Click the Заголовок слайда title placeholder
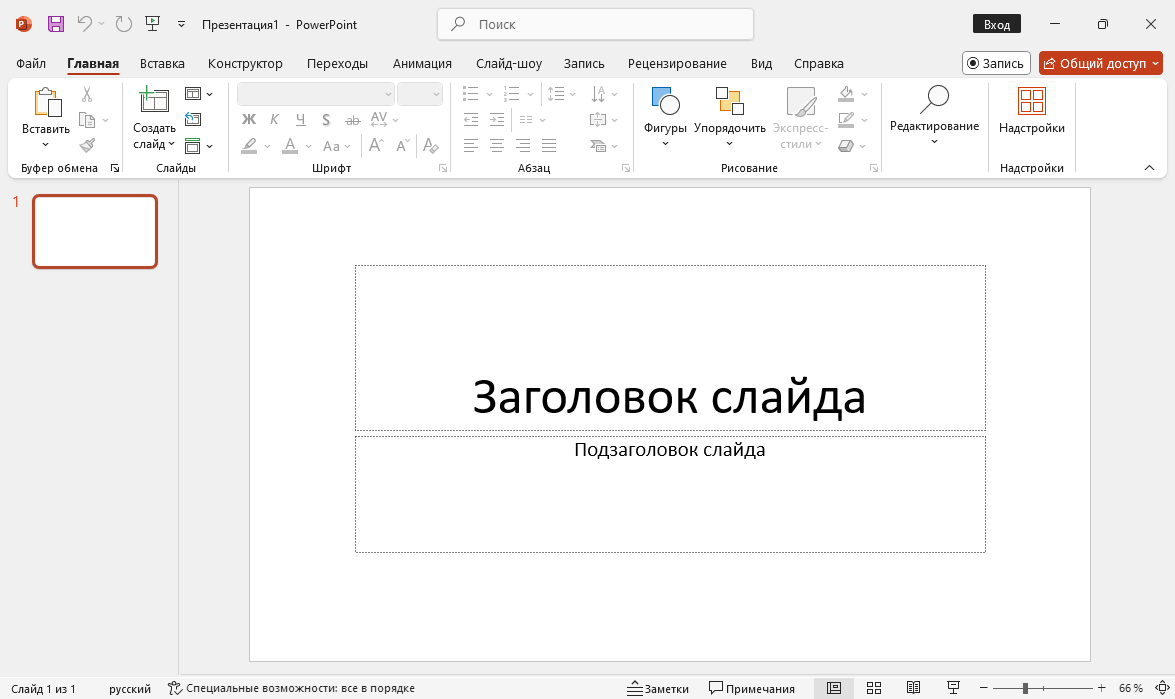Screen dimensions: 1175x699 point(670,348)
